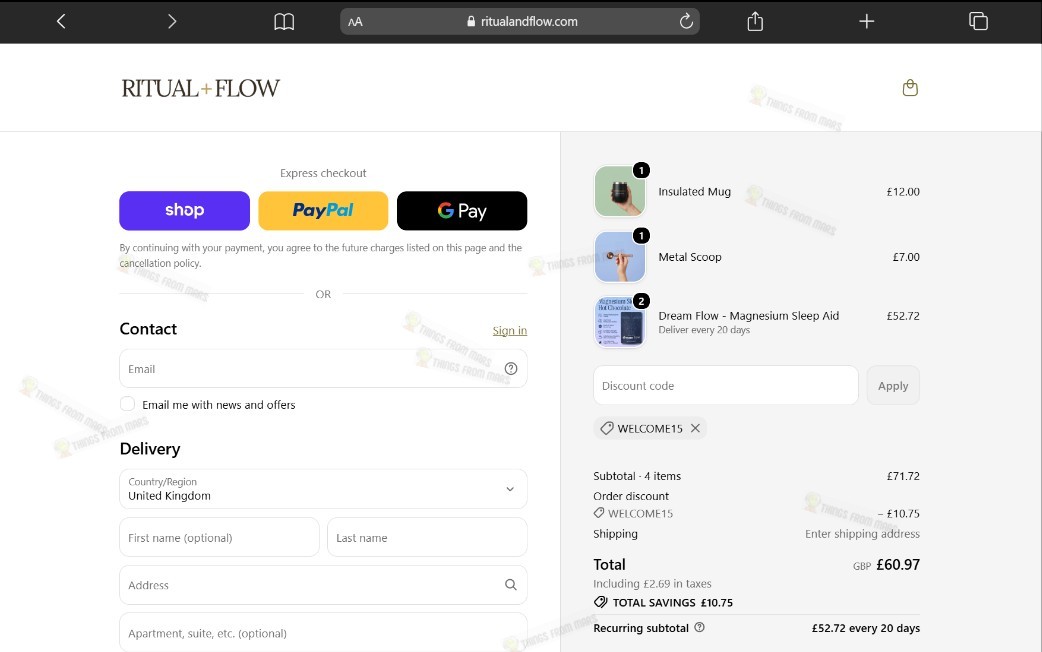Click the 'Insulated Mug' item name
This screenshot has width=1042, height=652.
tap(694, 191)
